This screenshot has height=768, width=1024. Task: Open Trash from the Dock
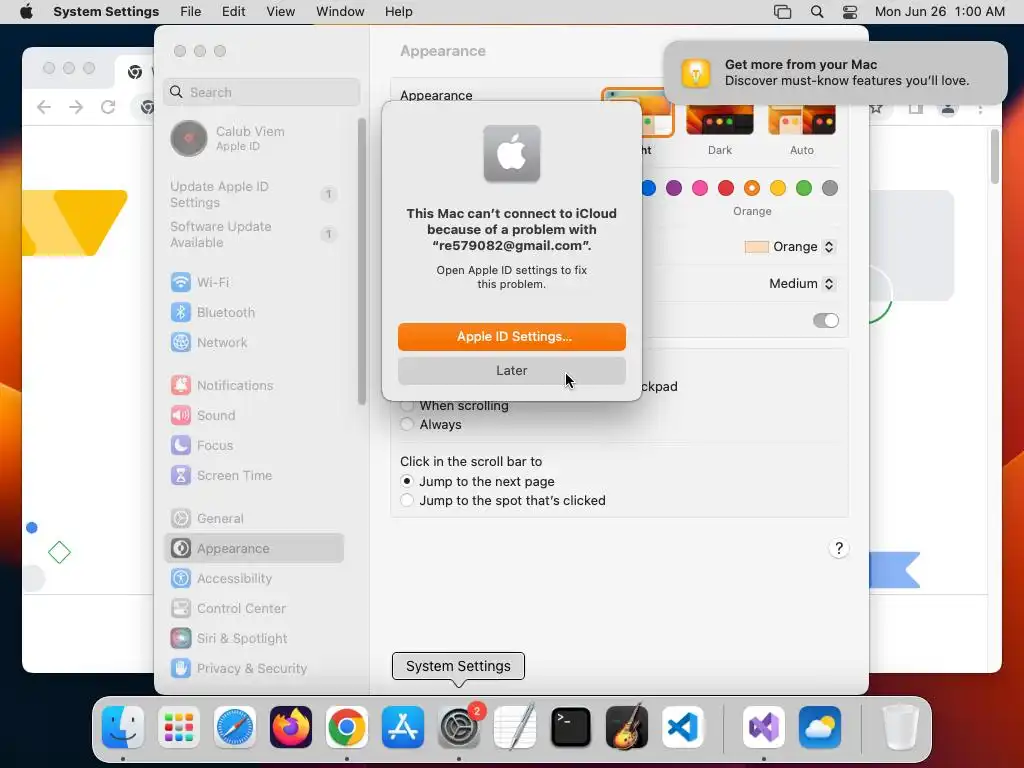[901, 727]
